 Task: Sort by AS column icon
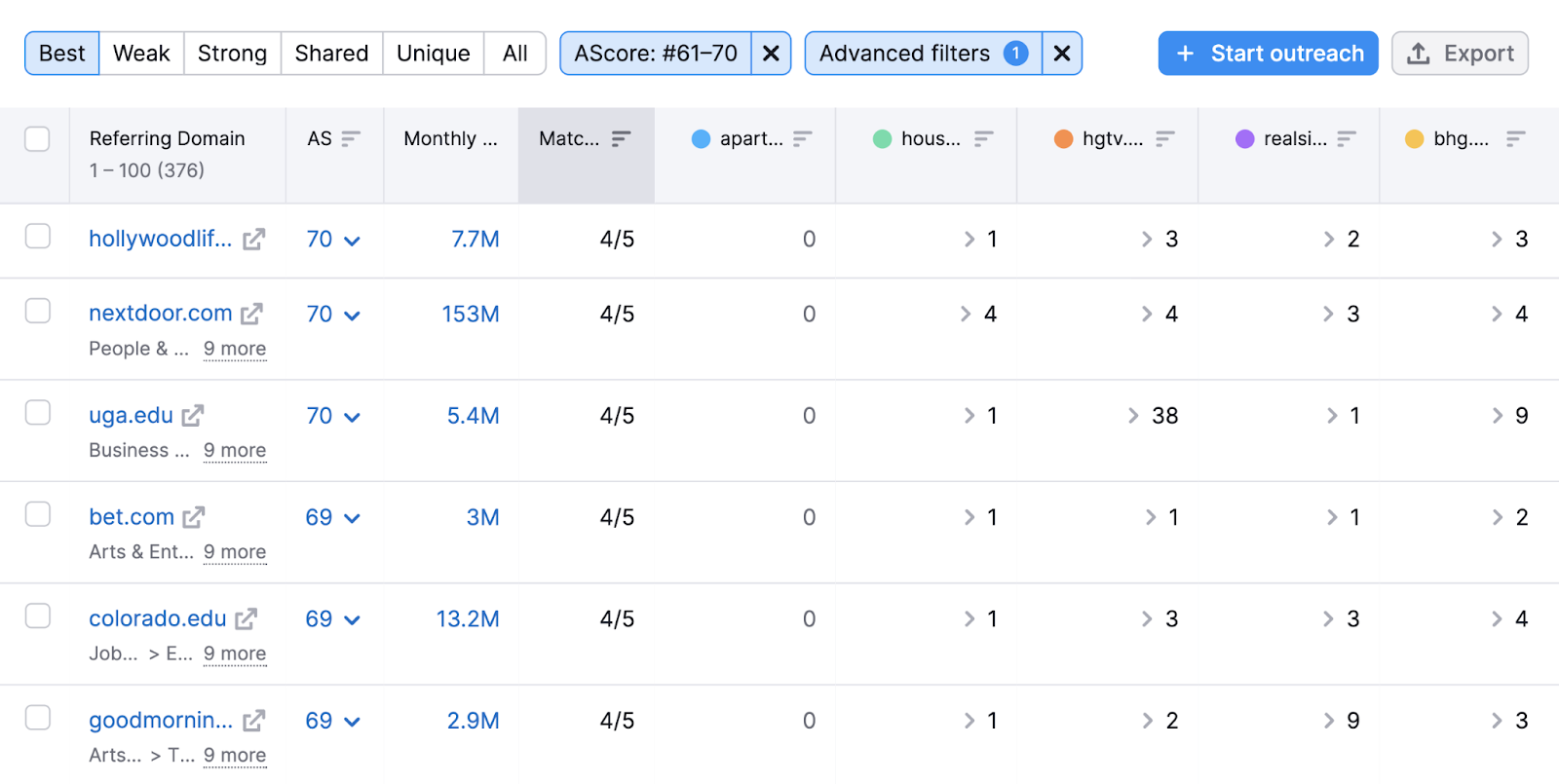[351, 138]
